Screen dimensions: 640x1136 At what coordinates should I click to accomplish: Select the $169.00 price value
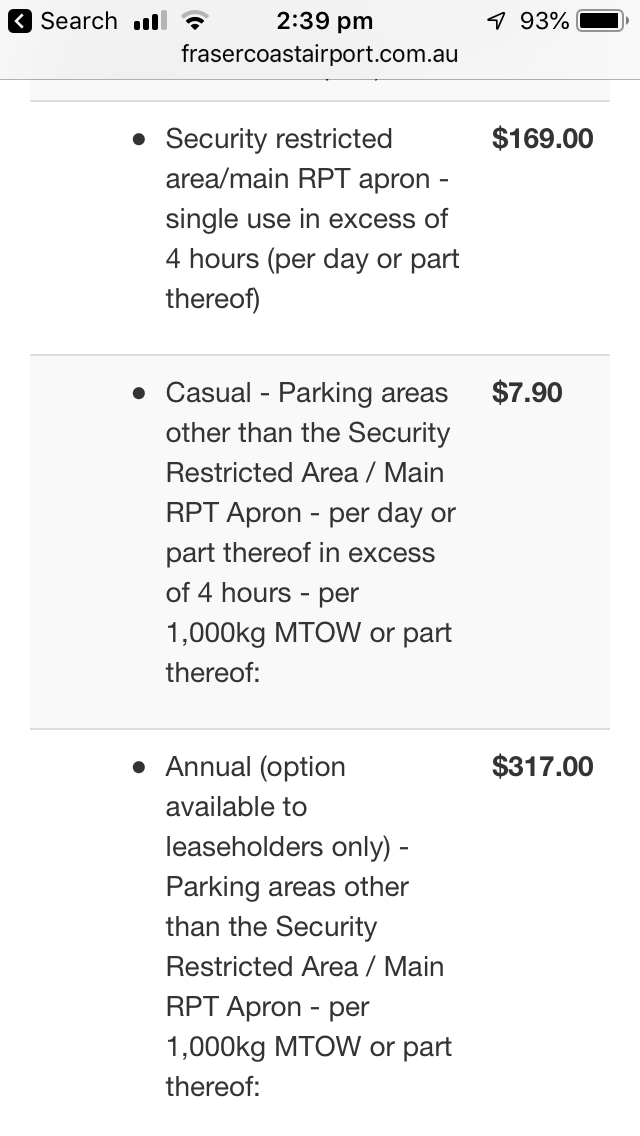(542, 138)
